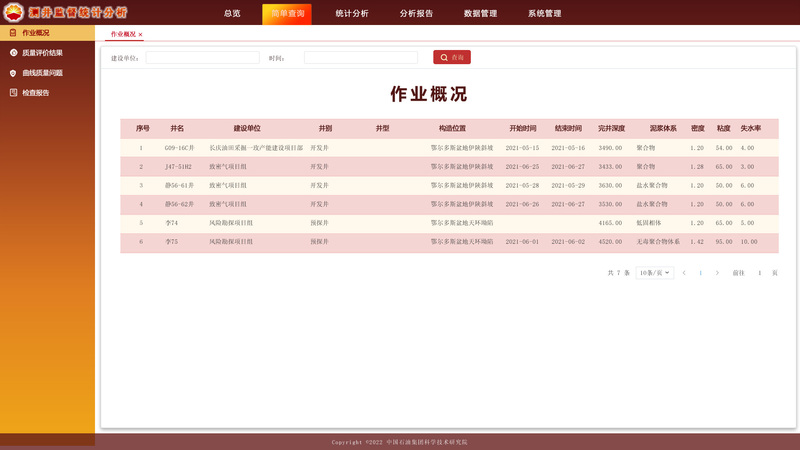Viewport: 800px width, 450px height.
Task: Click the 作业概况 sidebar icon
Action: (x=13, y=33)
